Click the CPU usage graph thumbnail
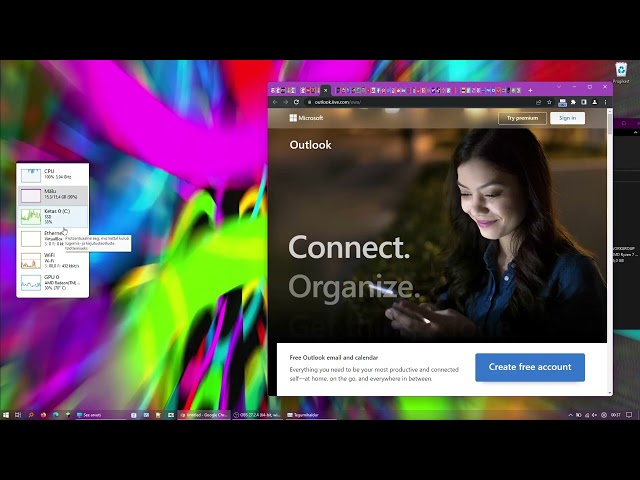Image resolution: width=640 pixels, height=480 pixels. click(31, 175)
